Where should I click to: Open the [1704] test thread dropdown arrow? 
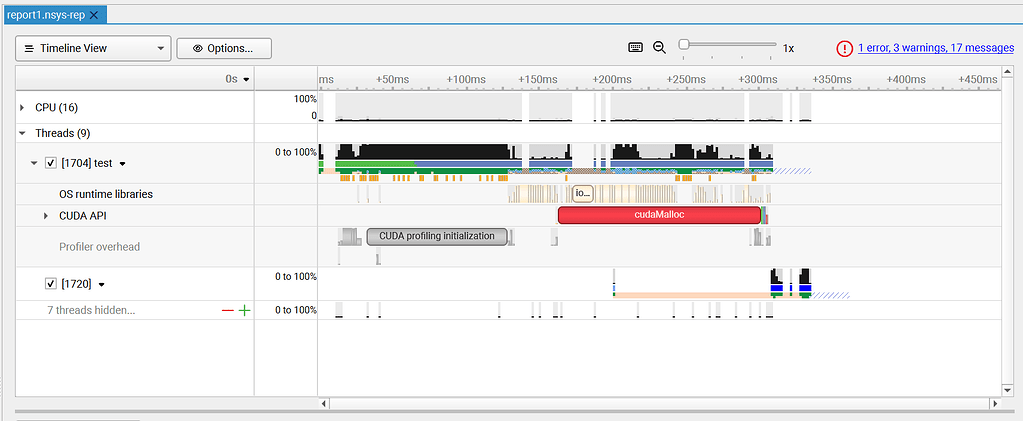(123, 164)
